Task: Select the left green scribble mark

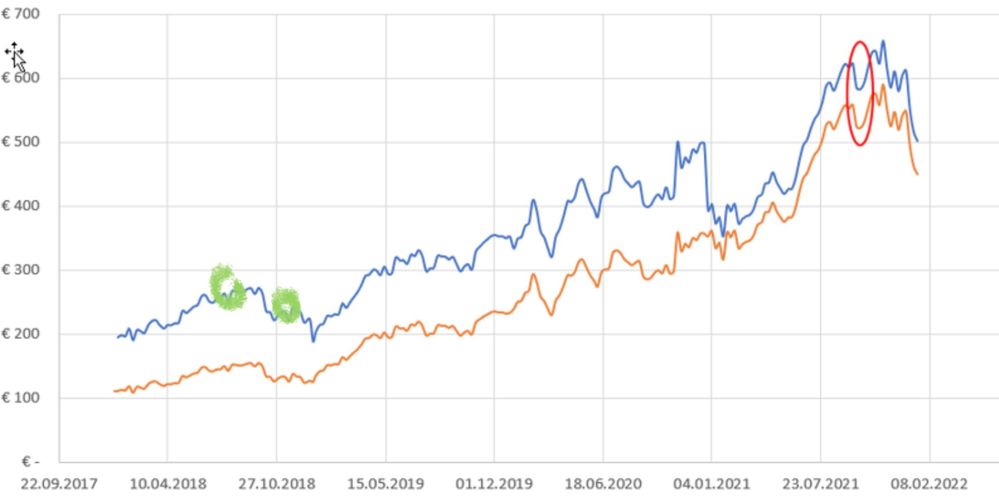Action: pos(227,287)
